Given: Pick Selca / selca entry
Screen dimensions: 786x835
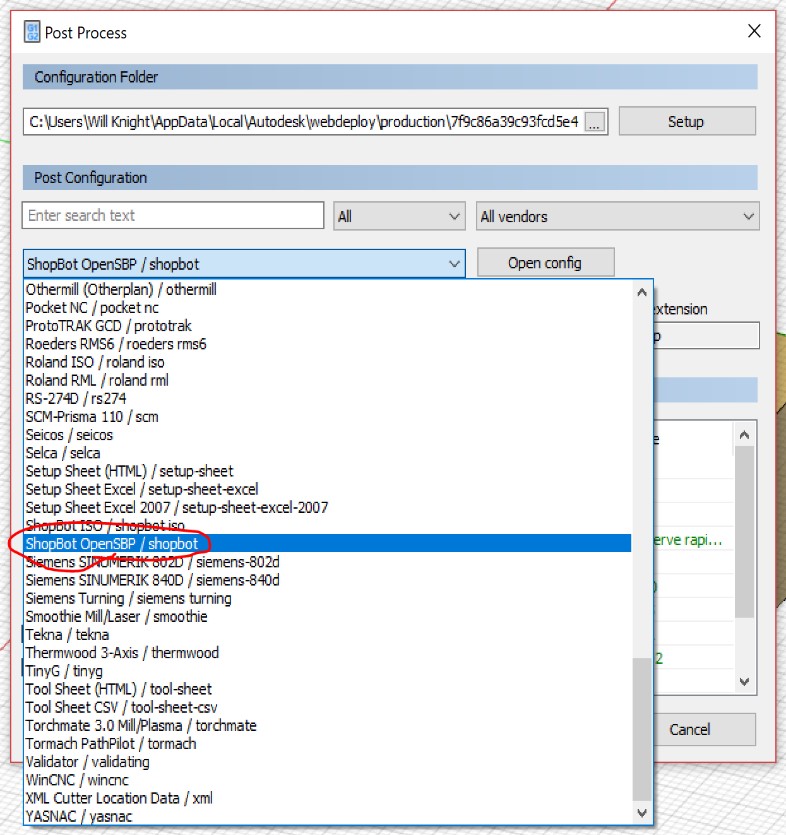Looking at the screenshot, I should 328,453.
